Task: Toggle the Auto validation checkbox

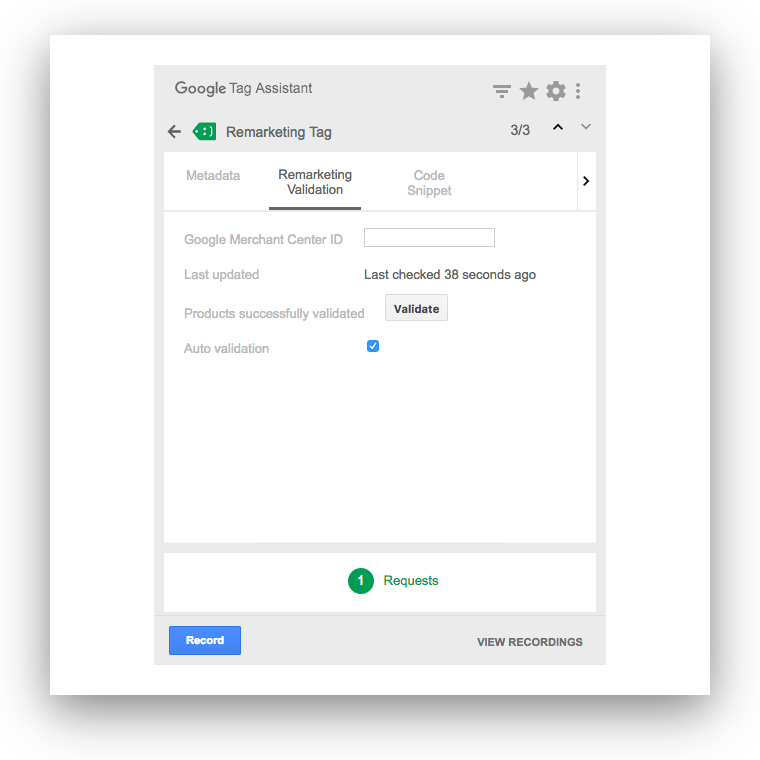Action: tap(373, 346)
